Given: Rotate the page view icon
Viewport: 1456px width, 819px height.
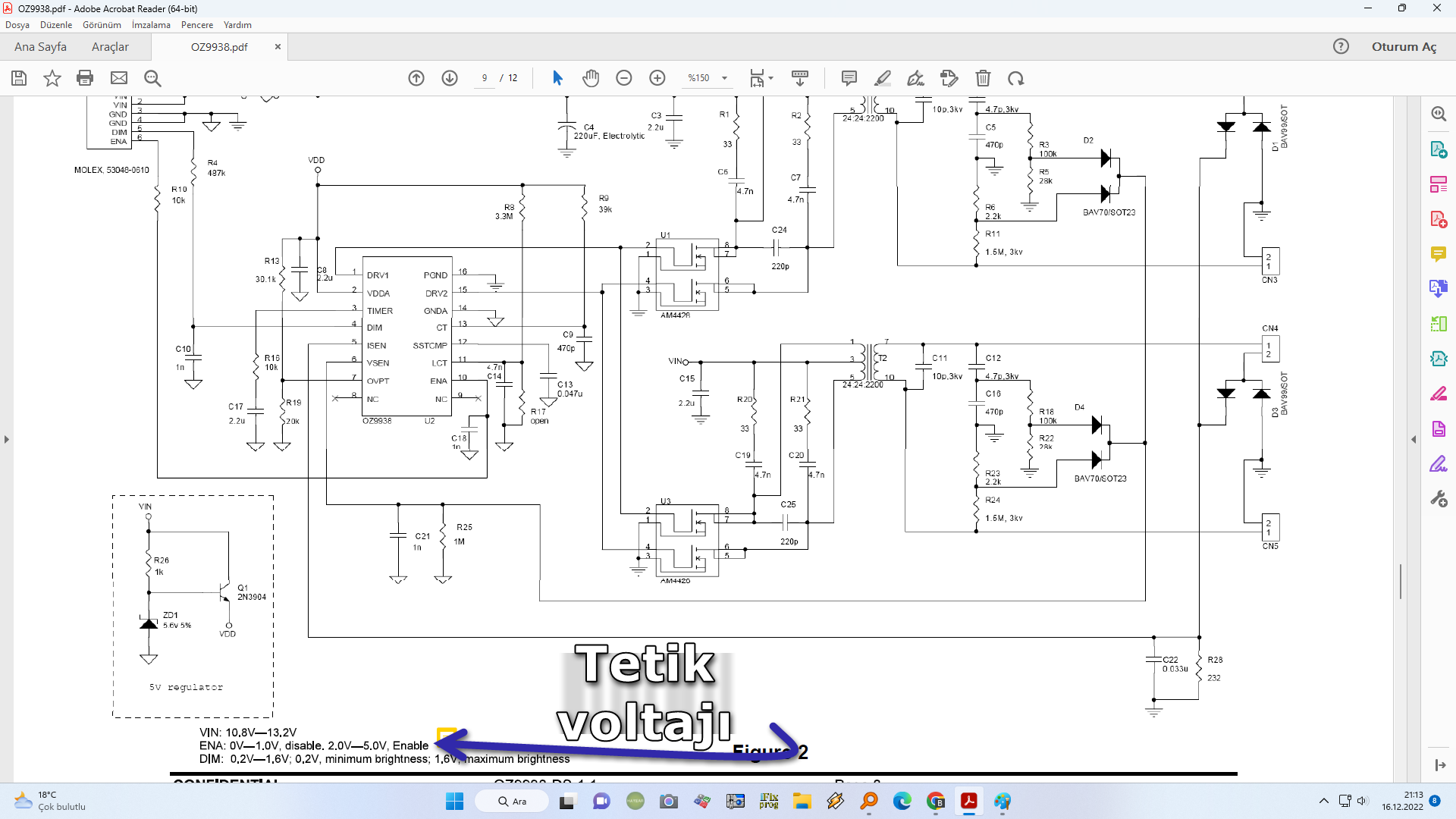Looking at the screenshot, I should pos(1016,78).
